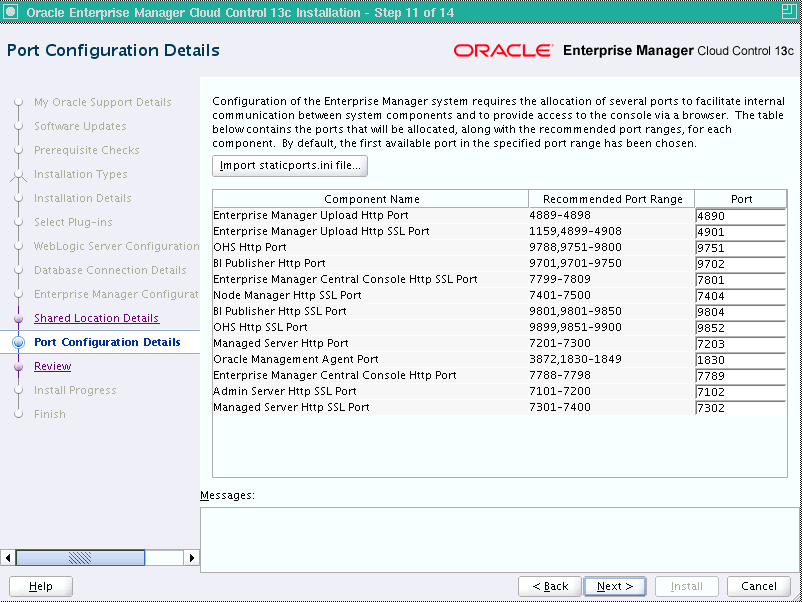Viewport: 802px width, 602px height.
Task: Click the My Oracle Support Details step
Action: [102, 102]
